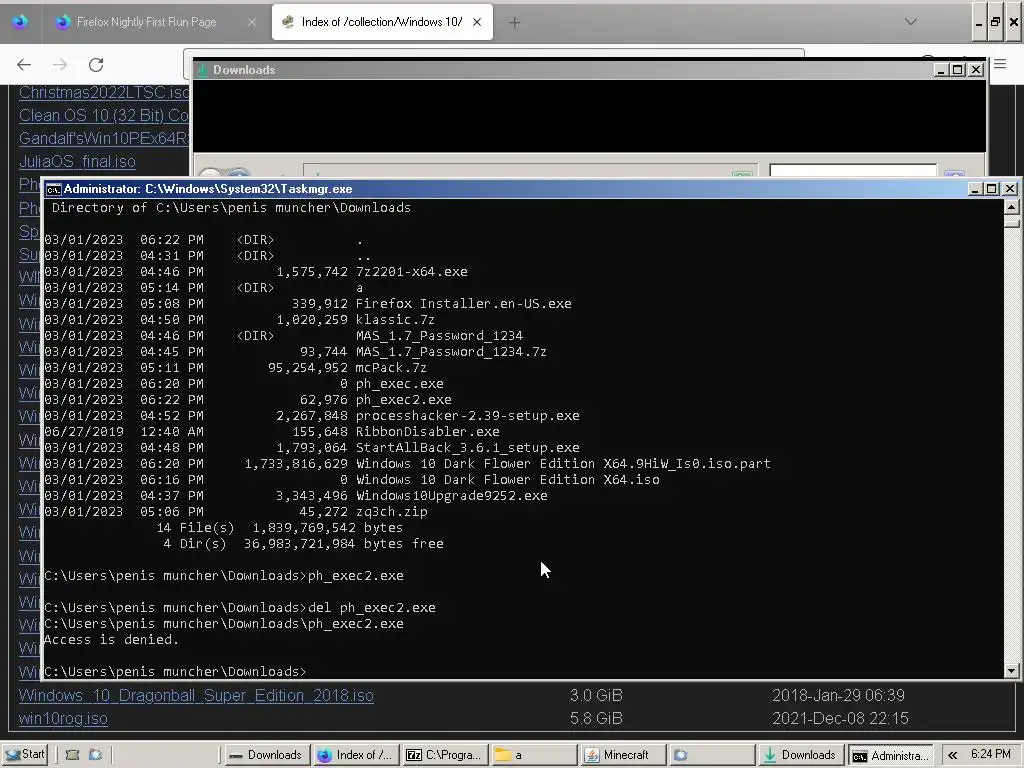Click the zq3ch.zip listing line
This screenshot has height=768, width=1024.
point(236,511)
